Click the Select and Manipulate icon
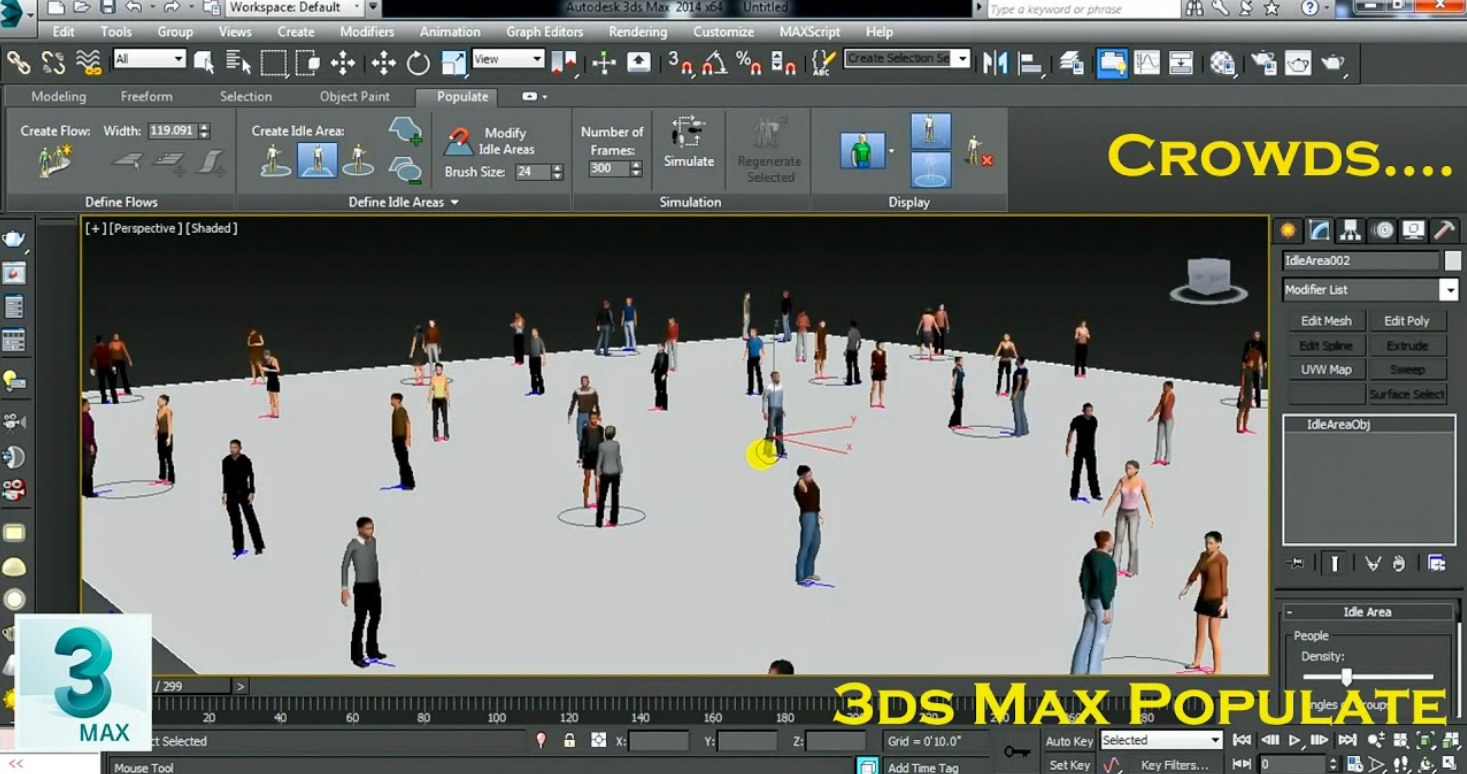Screen dimensions: 1467x774 tap(604, 63)
